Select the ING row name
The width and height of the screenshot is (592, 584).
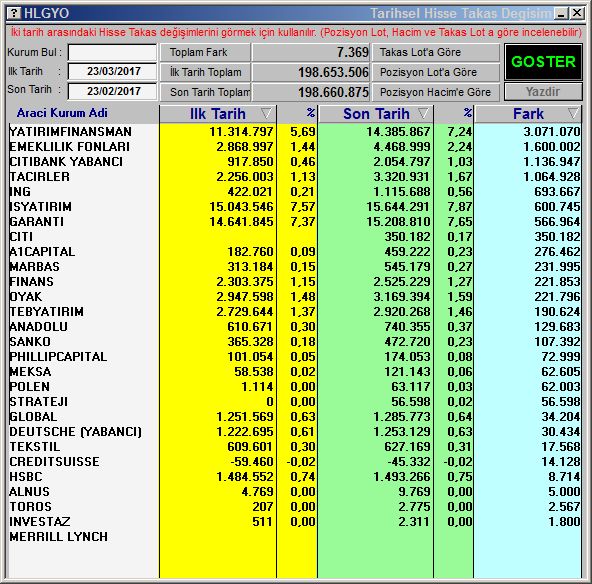20,192
